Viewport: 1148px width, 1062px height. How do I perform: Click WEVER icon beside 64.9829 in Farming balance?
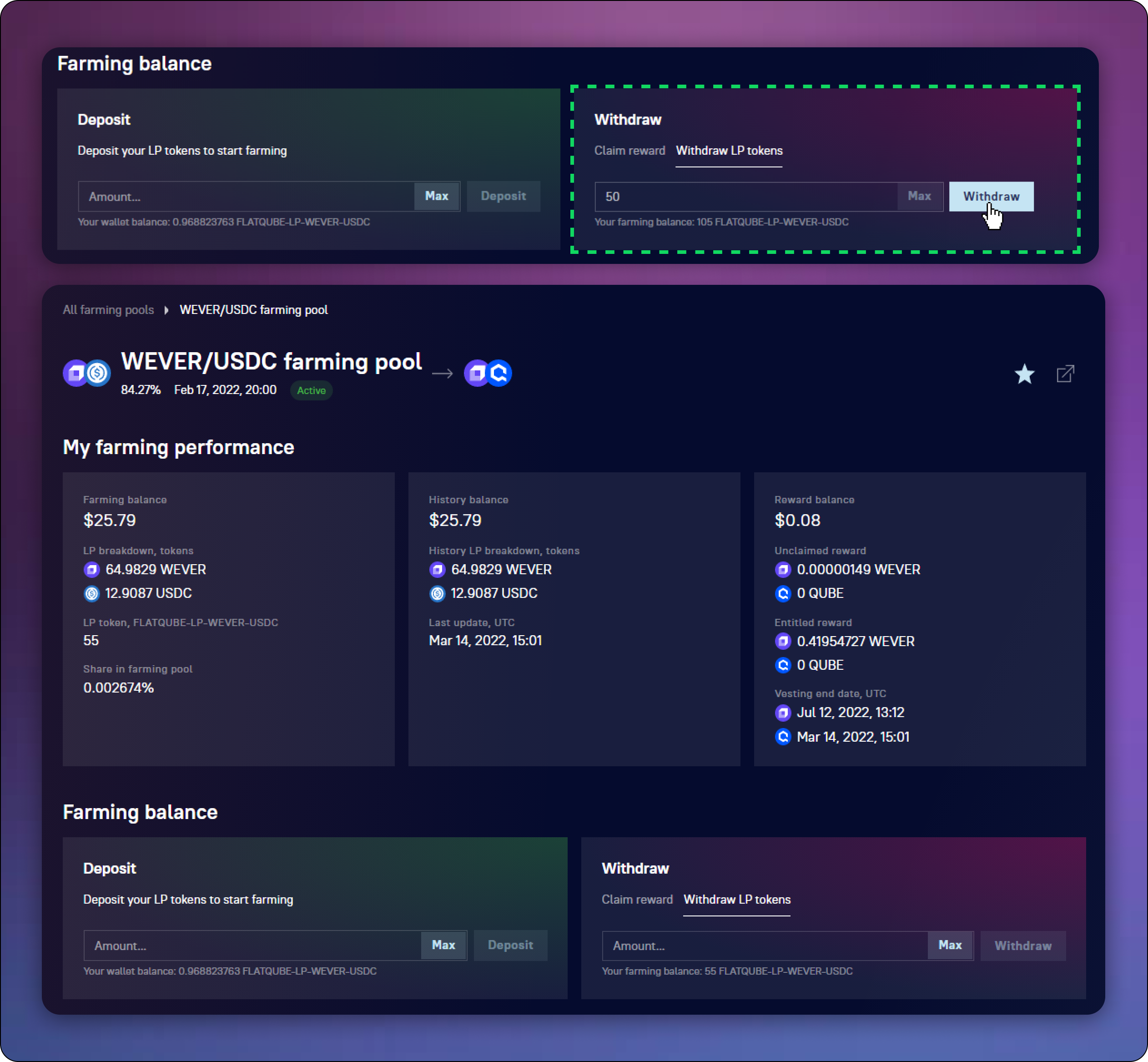pos(91,570)
